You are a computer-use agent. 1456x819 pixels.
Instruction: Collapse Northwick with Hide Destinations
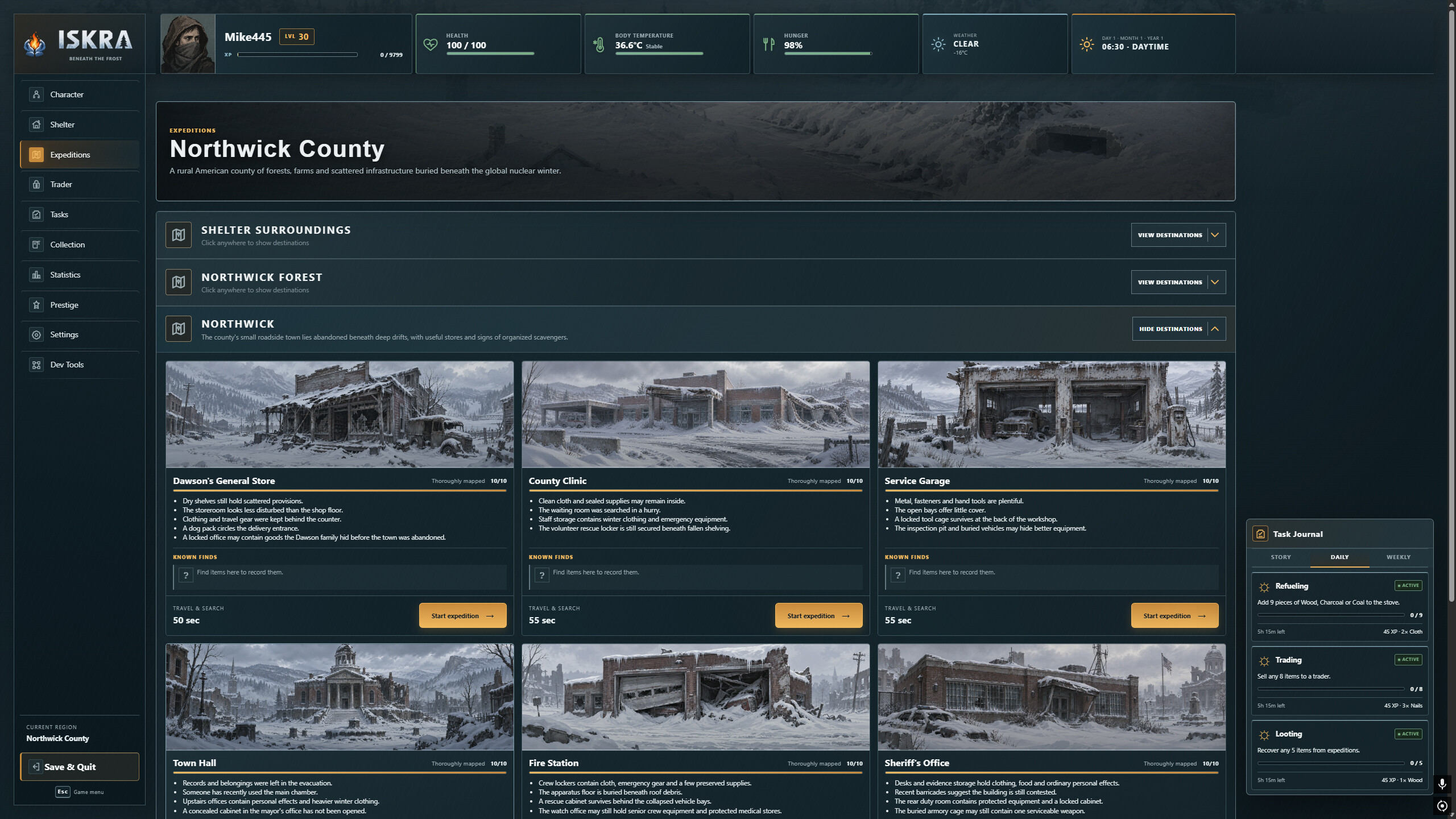point(1178,329)
